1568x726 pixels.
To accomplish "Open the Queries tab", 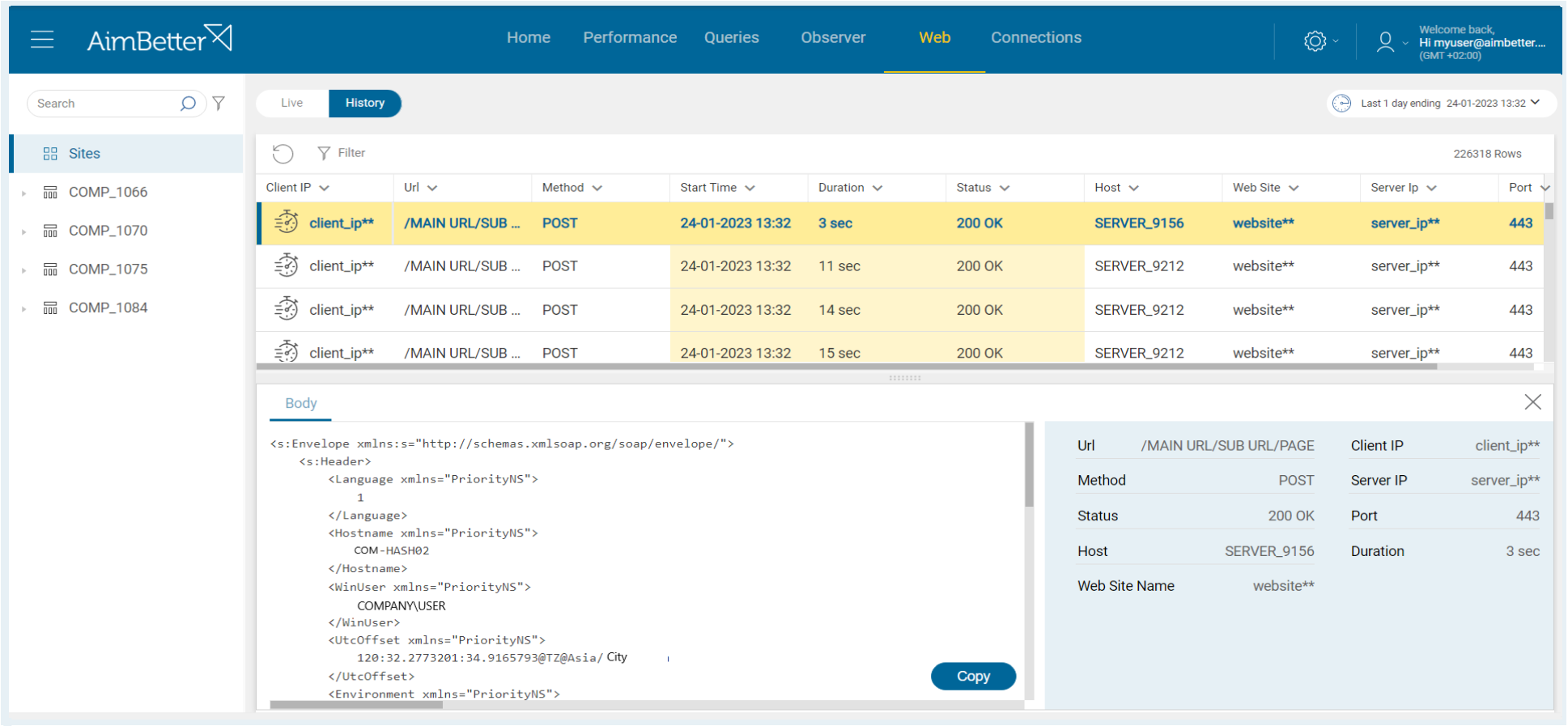I will (x=732, y=37).
